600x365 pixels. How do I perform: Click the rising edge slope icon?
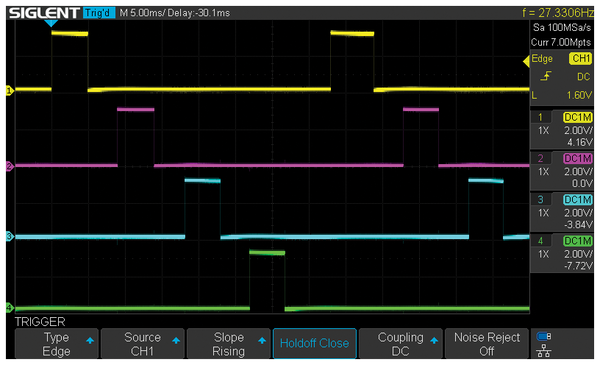click(x=546, y=76)
